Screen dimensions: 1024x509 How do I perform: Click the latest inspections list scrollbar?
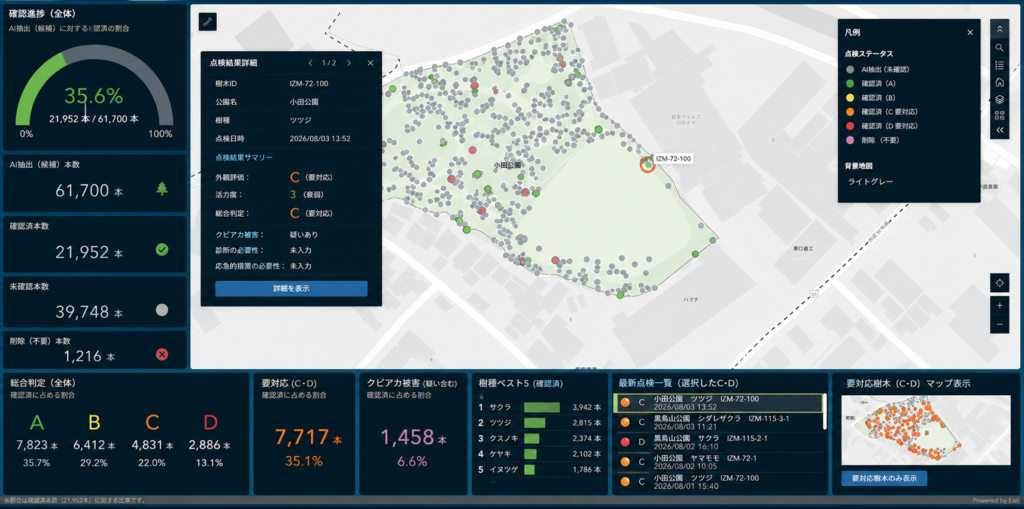(825, 412)
